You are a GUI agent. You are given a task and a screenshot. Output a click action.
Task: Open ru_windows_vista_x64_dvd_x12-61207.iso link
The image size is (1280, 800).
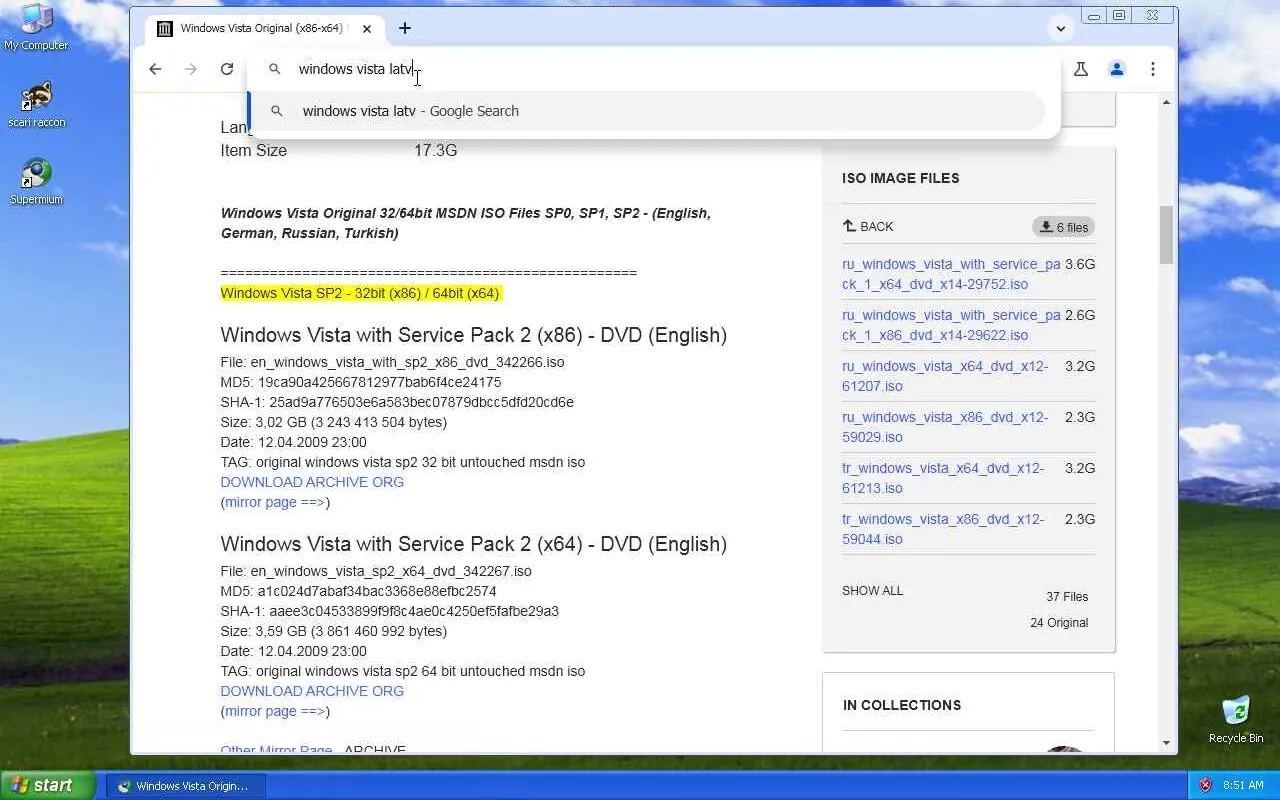coord(945,376)
